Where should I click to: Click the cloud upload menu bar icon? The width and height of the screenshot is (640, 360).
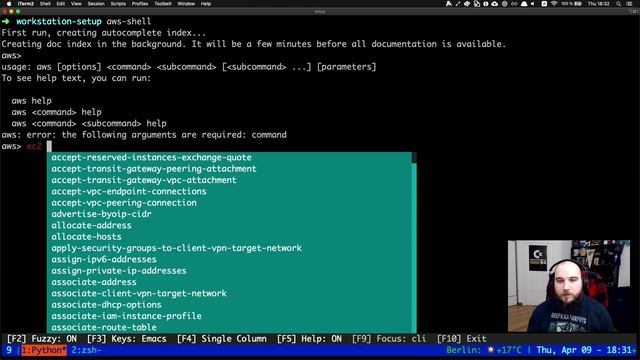[x=495, y=4]
